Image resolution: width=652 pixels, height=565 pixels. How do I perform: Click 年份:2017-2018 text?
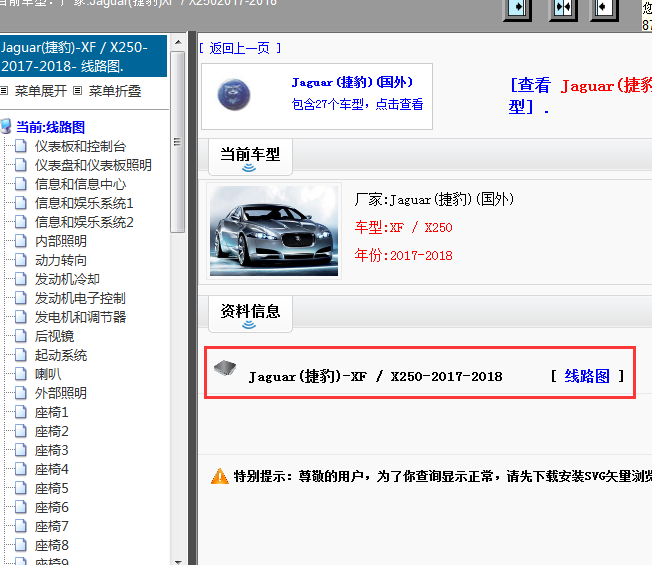pyautogui.click(x=403, y=255)
